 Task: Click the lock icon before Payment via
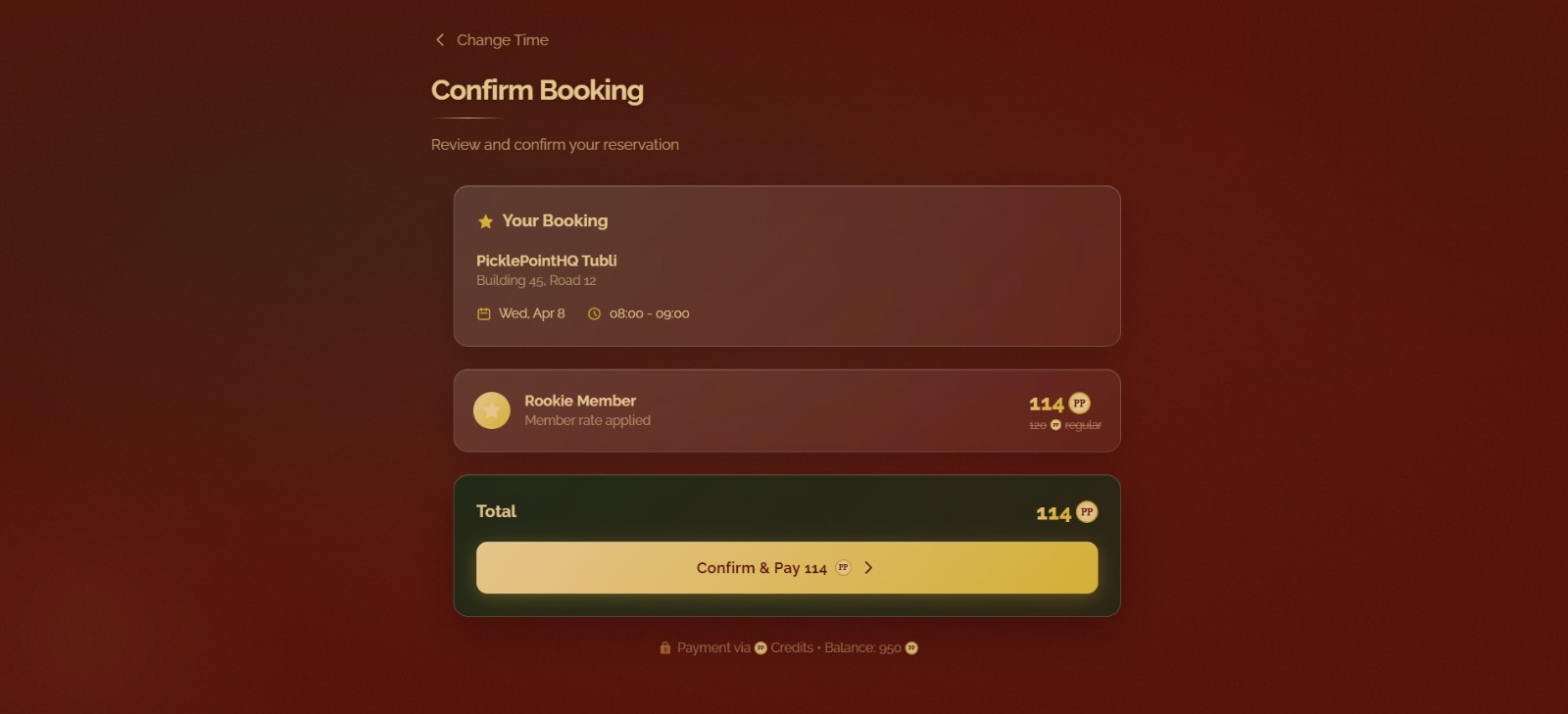(665, 648)
